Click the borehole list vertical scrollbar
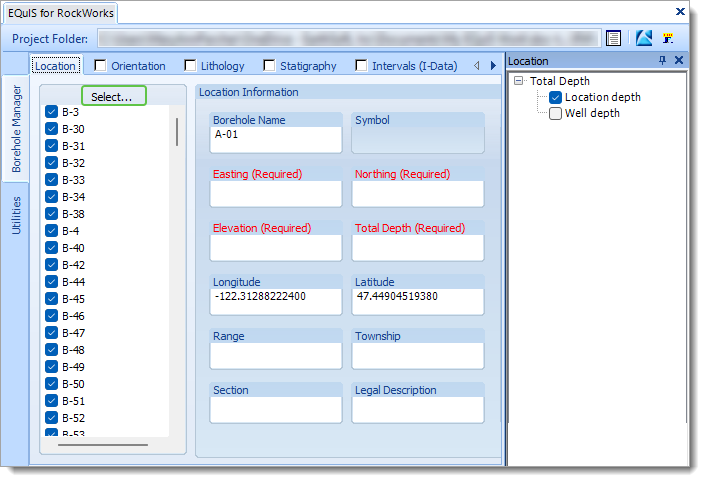Screen dimensions: 705x482 tap(177, 132)
